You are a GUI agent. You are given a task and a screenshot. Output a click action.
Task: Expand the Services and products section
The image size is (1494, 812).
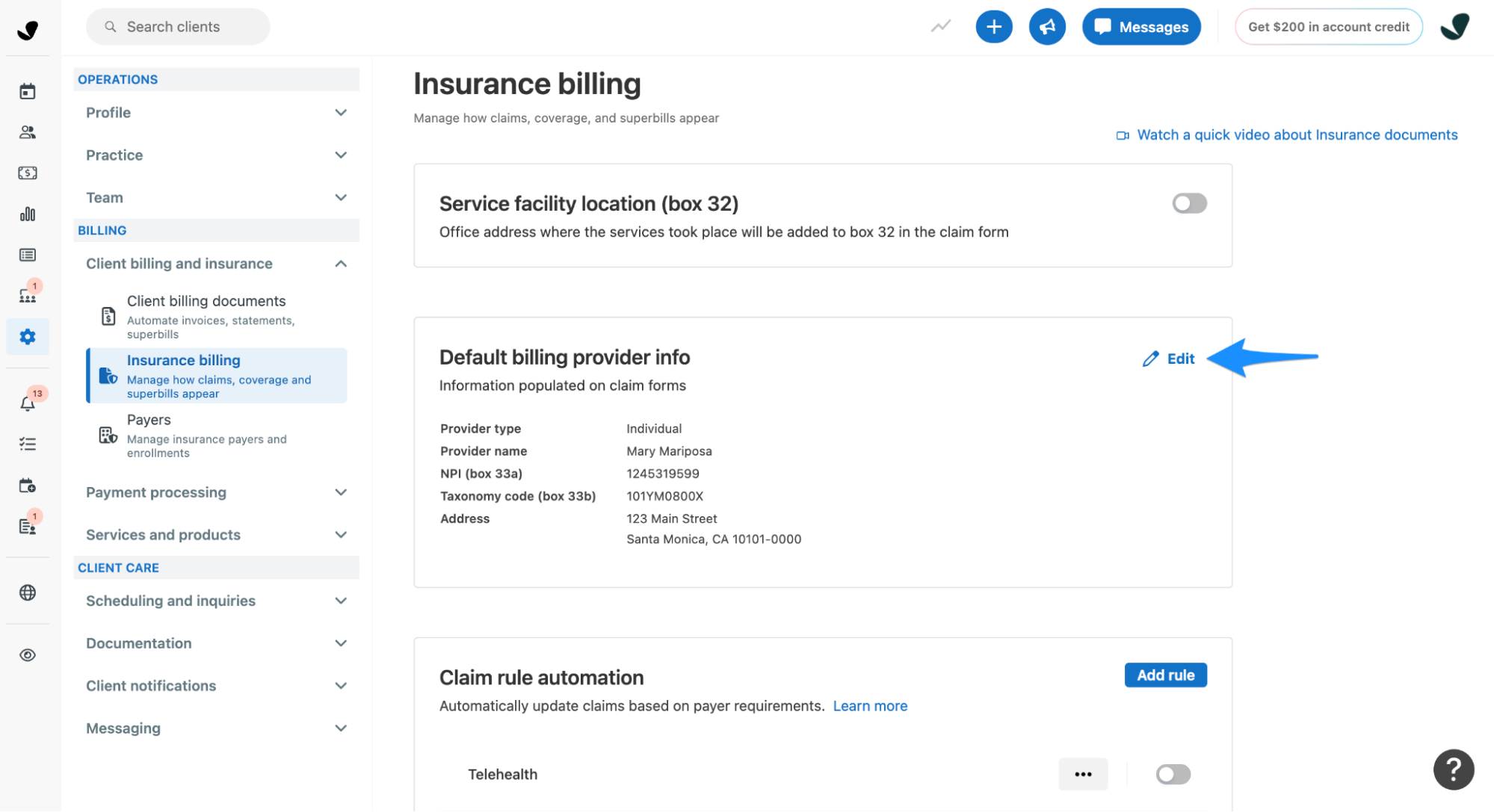[x=216, y=535]
